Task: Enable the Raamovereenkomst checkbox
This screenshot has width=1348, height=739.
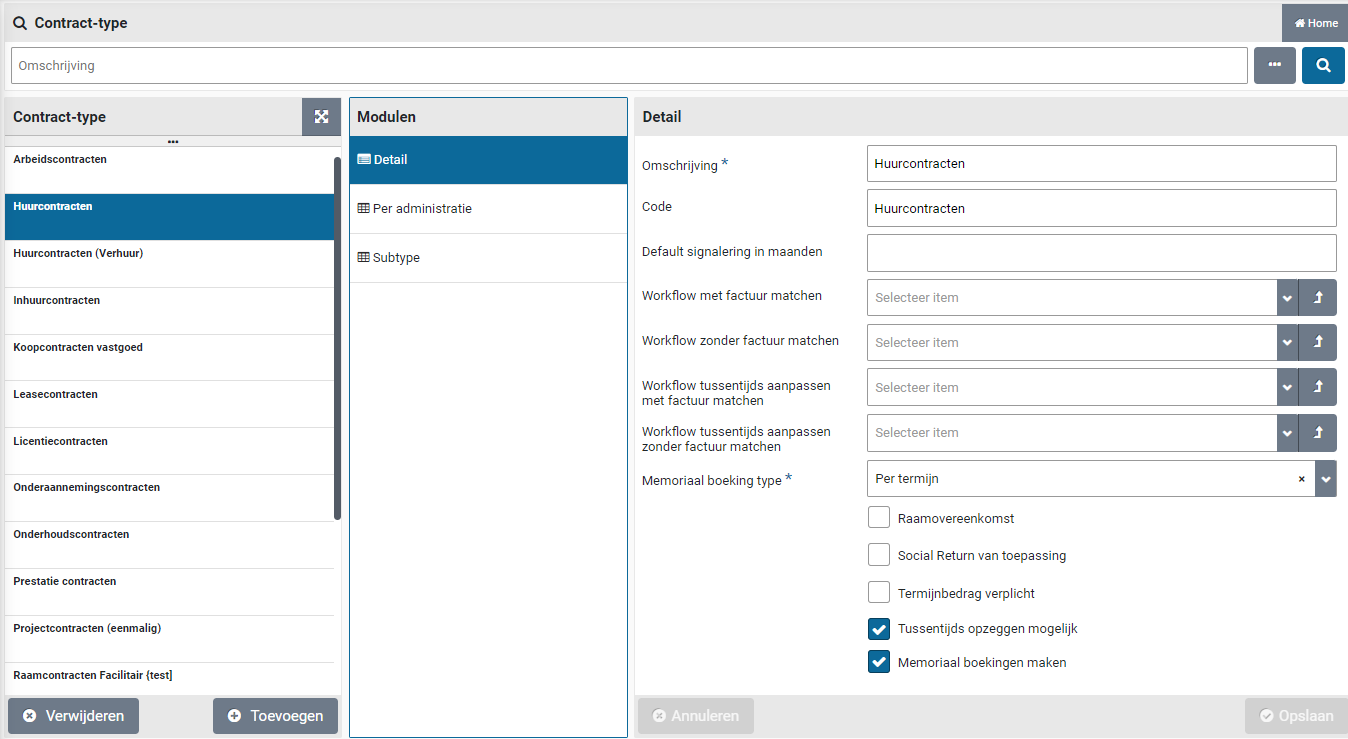Action: coord(879,518)
